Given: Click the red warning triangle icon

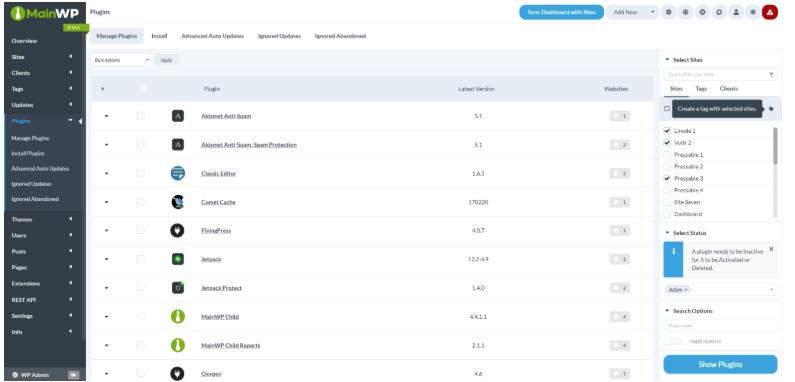Looking at the screenshot, I should pos(770,12).
